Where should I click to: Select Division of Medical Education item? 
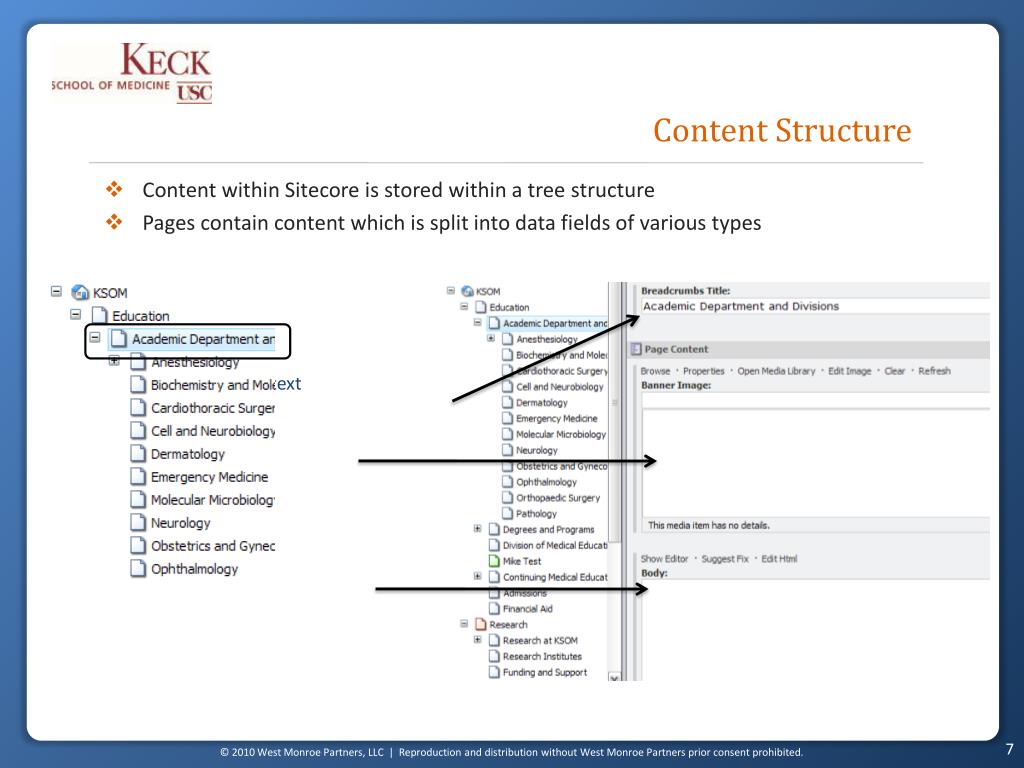point(555,545)
